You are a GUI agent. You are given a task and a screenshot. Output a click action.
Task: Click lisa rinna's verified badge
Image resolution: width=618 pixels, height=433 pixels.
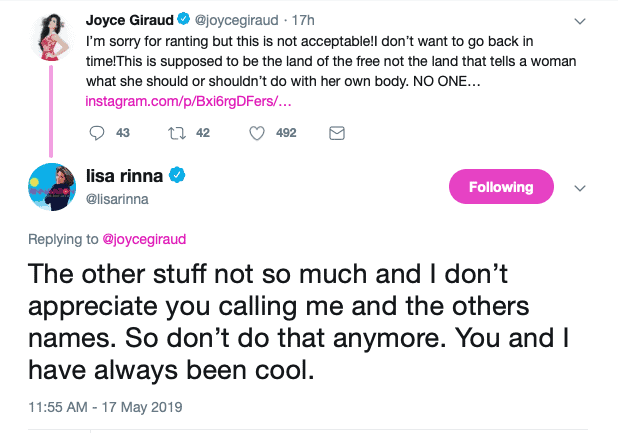tap(176, 176)
